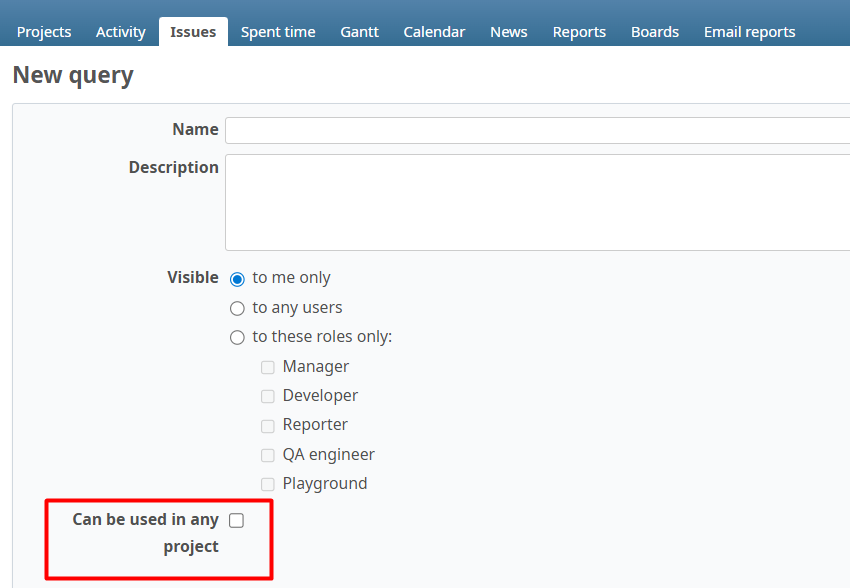This screenshot has width=850, height=588.
Task: Switch to the Gantt tab
Action: [x=359, y=31]
